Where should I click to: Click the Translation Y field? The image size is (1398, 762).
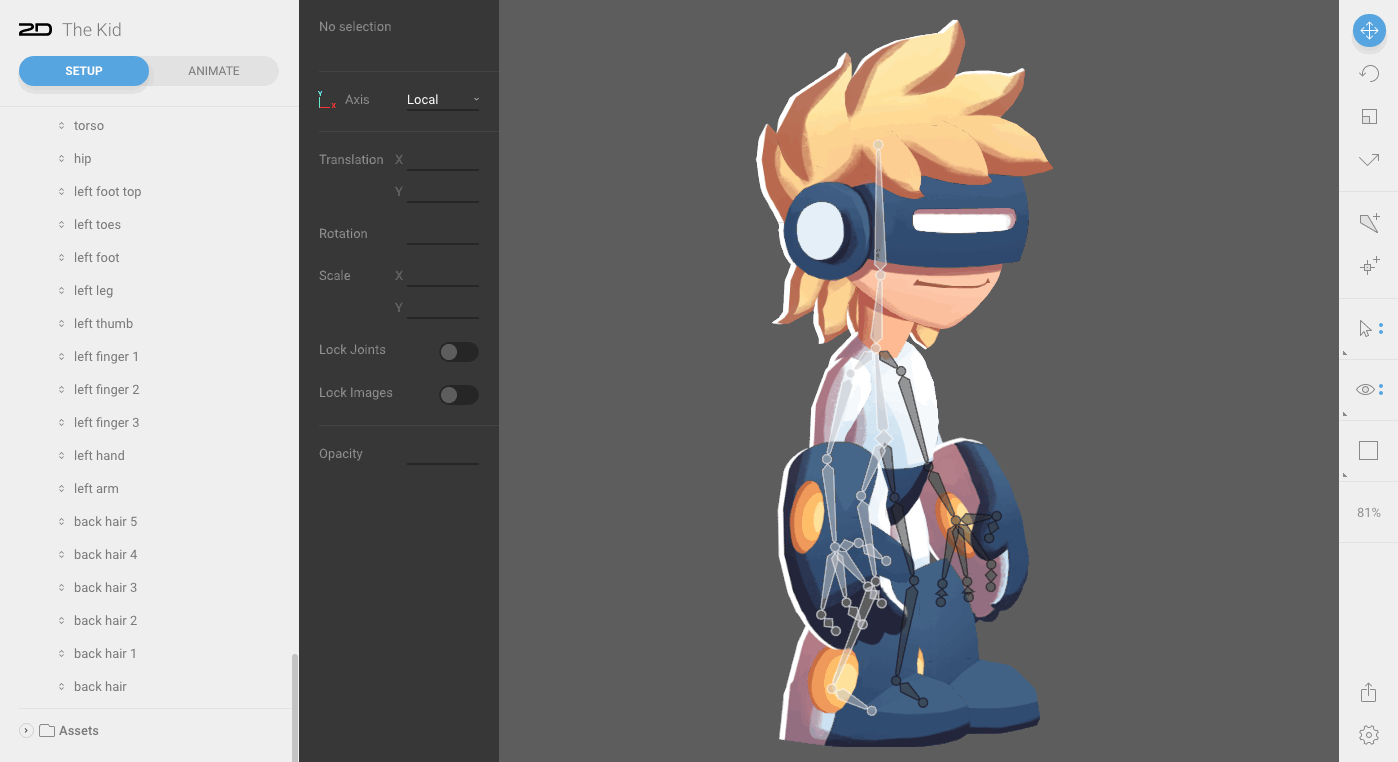[x=443, y=192]
